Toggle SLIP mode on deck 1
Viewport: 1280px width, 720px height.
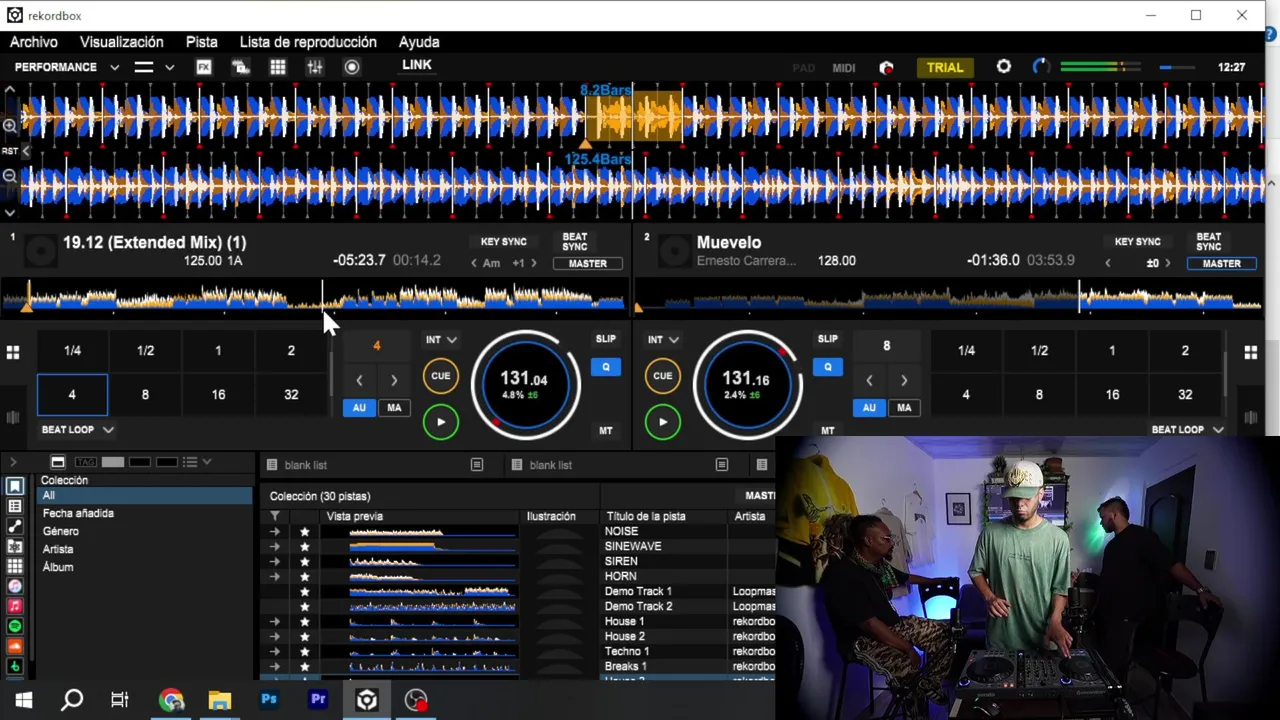click(606, 339)
